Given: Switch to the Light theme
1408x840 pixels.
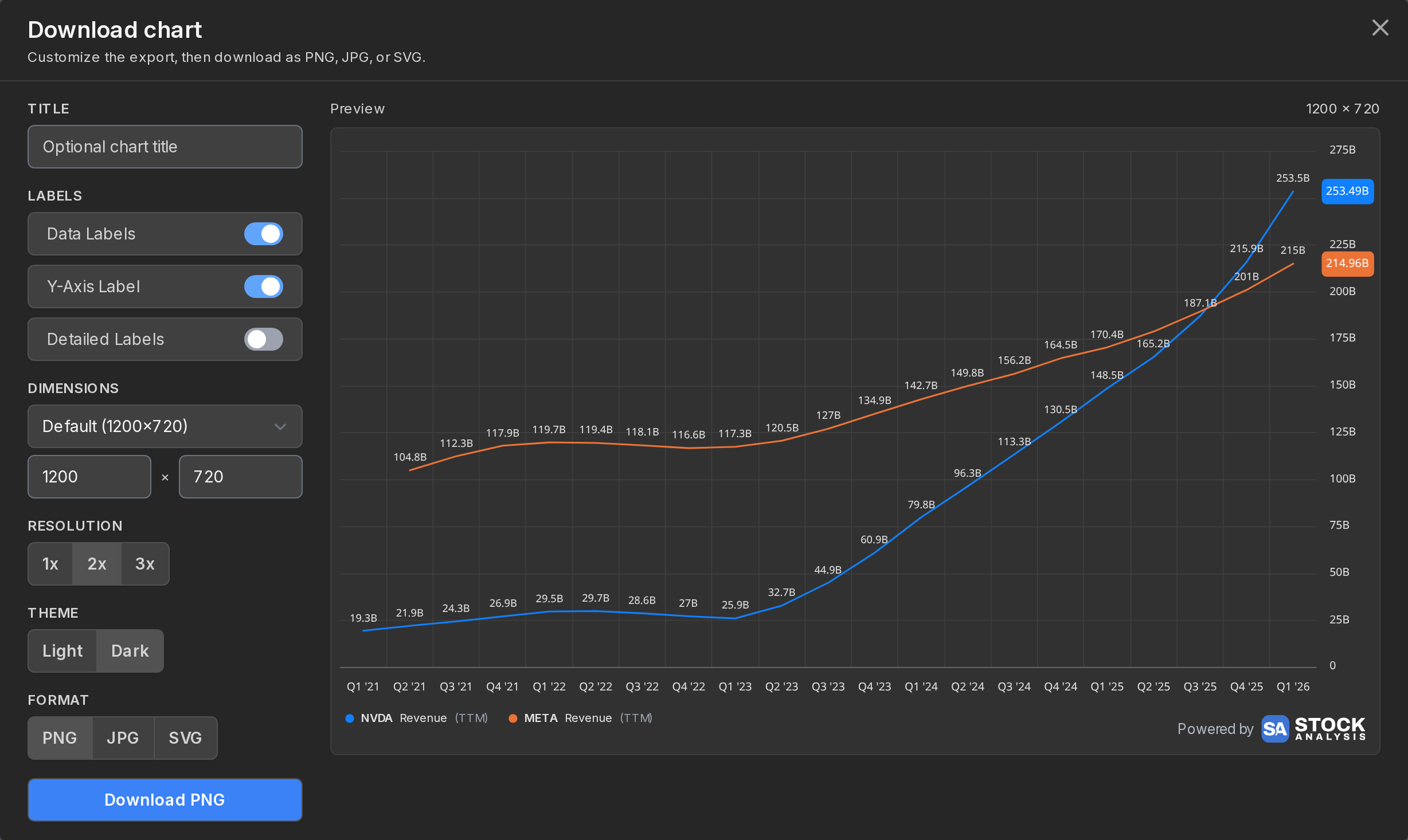Looking at the screenshot, I should pos(62,651).
